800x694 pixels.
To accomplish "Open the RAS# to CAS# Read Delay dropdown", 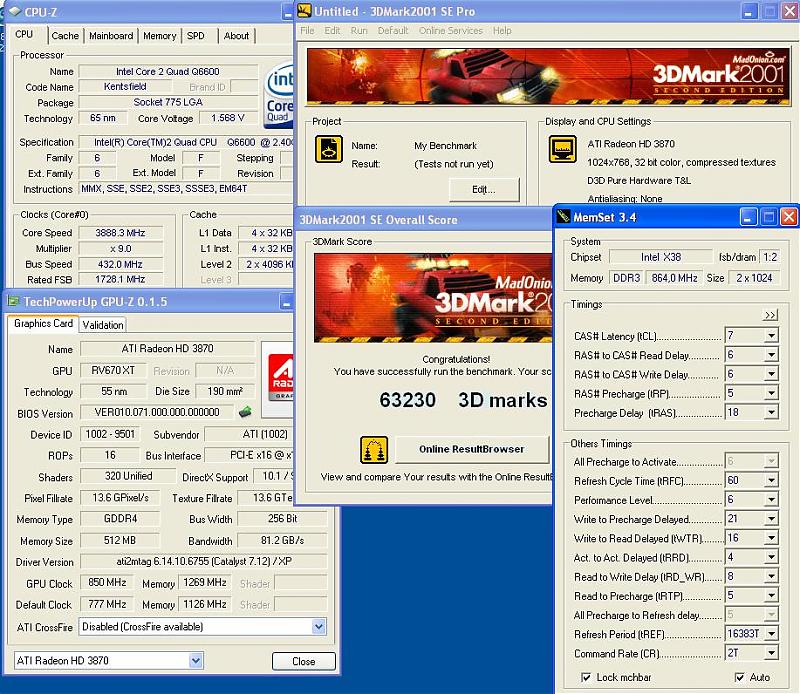I will tap(771, 355).
